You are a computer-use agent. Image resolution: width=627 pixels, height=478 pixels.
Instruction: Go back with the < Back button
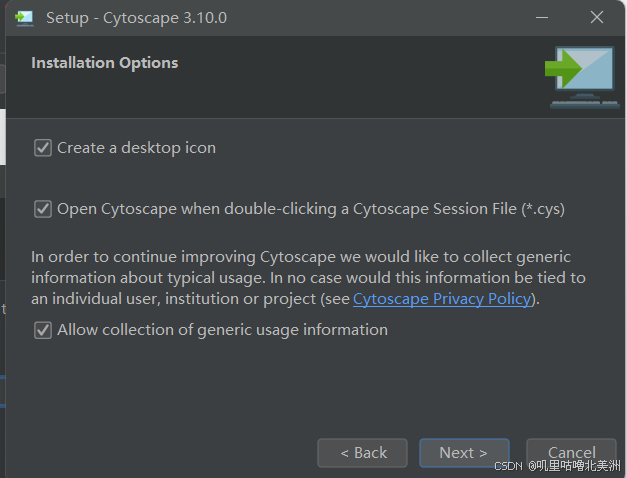[362, 453]
